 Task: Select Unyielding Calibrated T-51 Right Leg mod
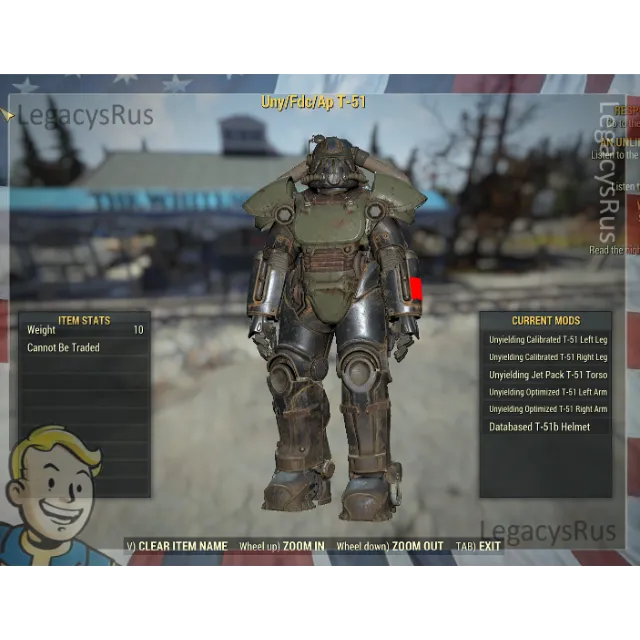(546, 357)
